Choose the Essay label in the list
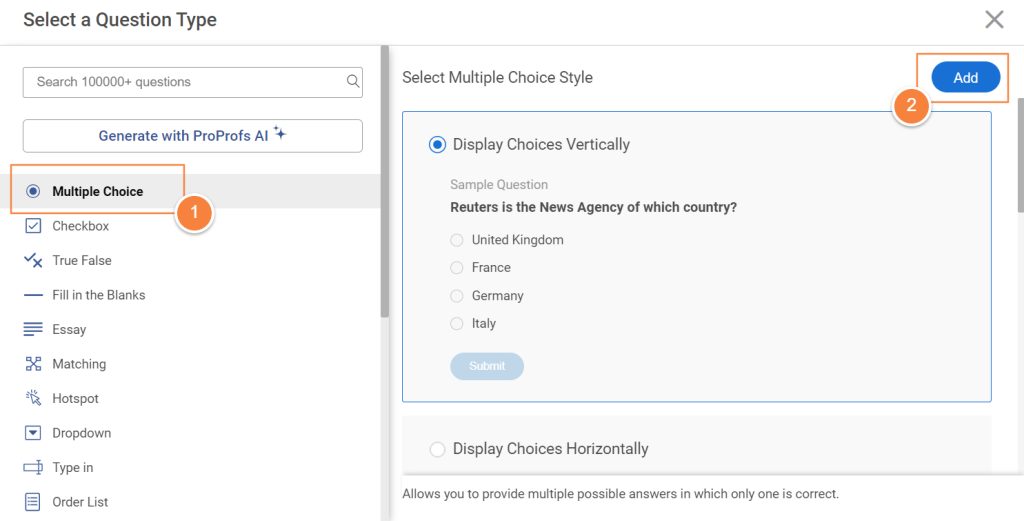Image resolution: width=1024 pixels, height=521 pixels. click(x=69, y=329)
